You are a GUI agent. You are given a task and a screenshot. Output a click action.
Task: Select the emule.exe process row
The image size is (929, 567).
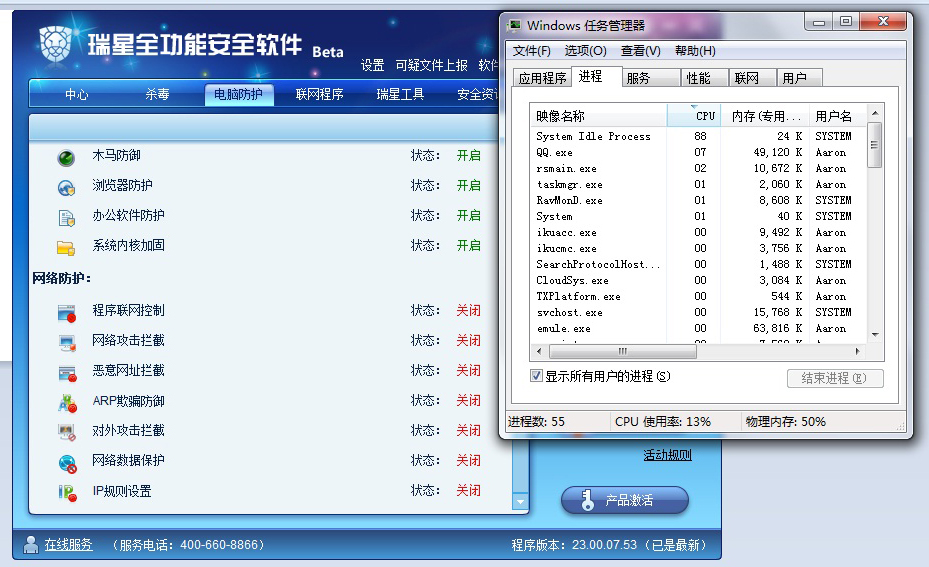[x=699, y=328]
